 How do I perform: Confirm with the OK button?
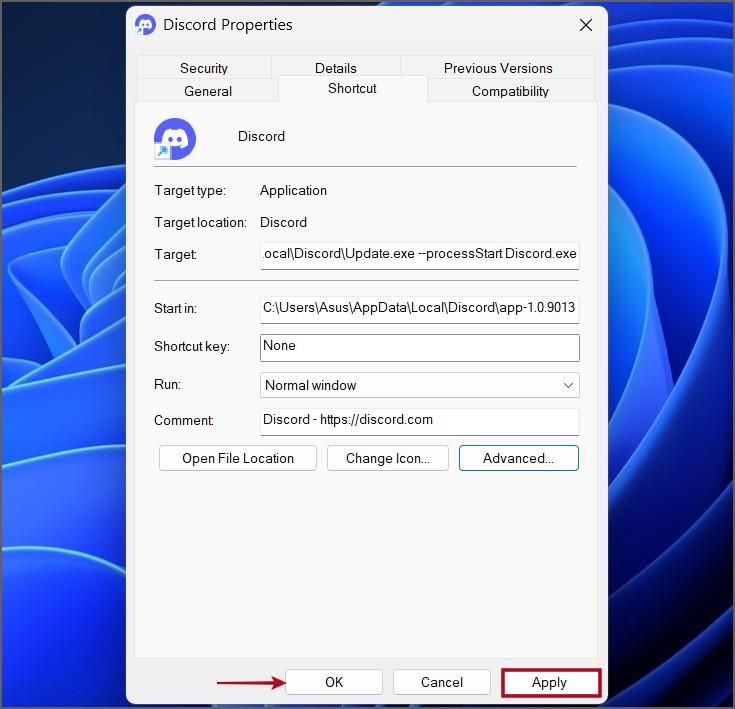click(x=334, y=682)
